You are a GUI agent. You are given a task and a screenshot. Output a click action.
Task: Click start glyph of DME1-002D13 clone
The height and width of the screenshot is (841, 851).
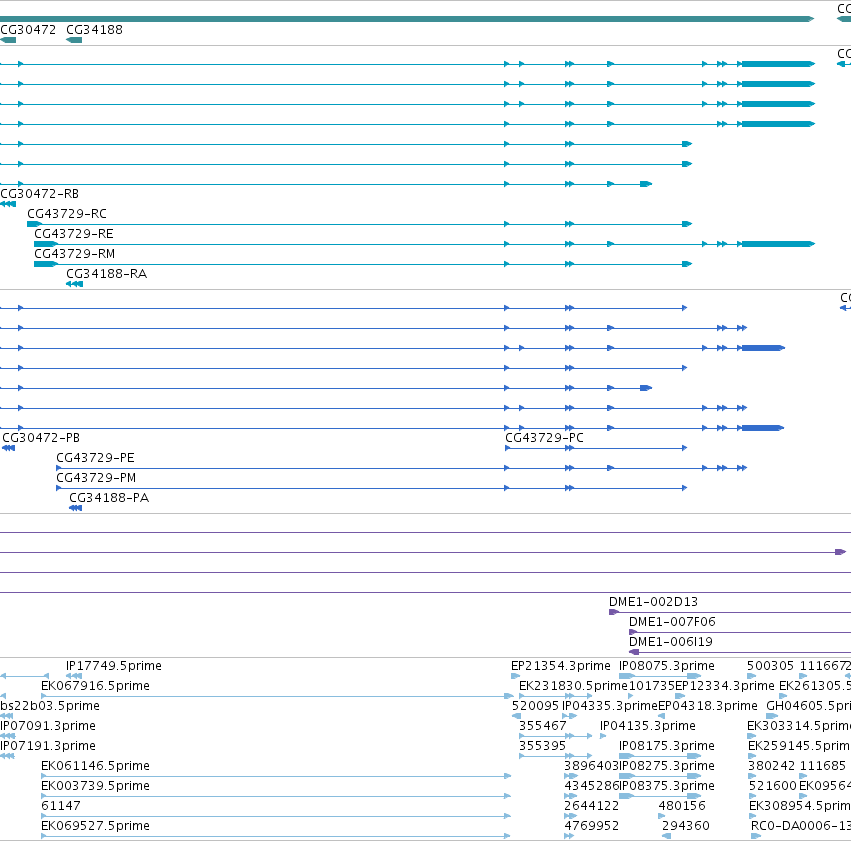click(614, 612)
